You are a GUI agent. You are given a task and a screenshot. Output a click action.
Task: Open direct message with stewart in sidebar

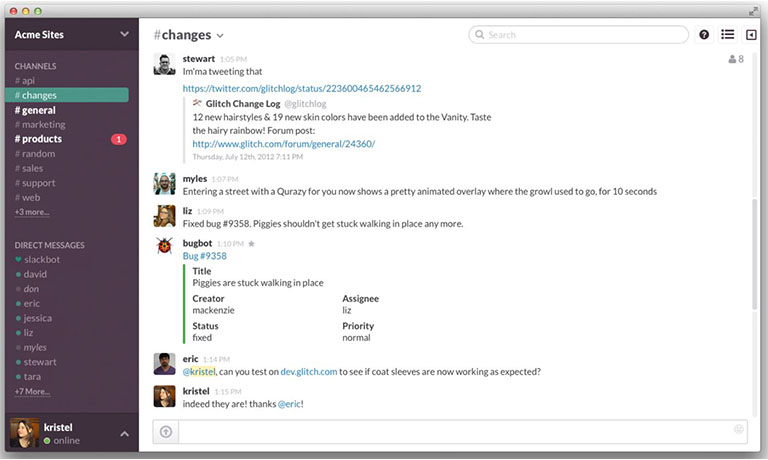(x=36, y=362)
